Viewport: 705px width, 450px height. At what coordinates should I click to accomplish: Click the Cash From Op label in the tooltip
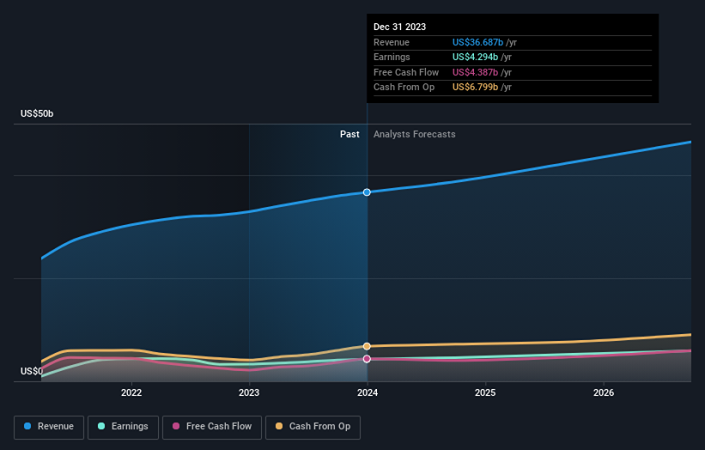click(404, 87)
